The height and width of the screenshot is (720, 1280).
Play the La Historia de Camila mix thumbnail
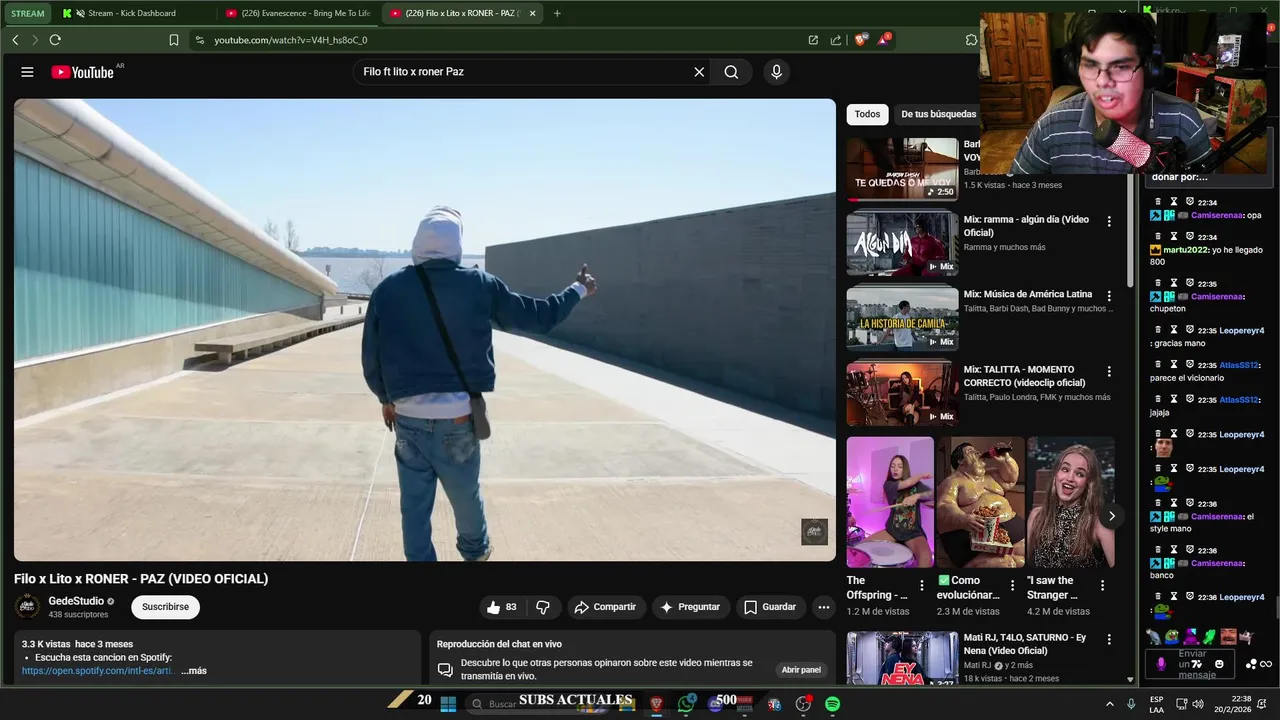(x=902, y=318)
